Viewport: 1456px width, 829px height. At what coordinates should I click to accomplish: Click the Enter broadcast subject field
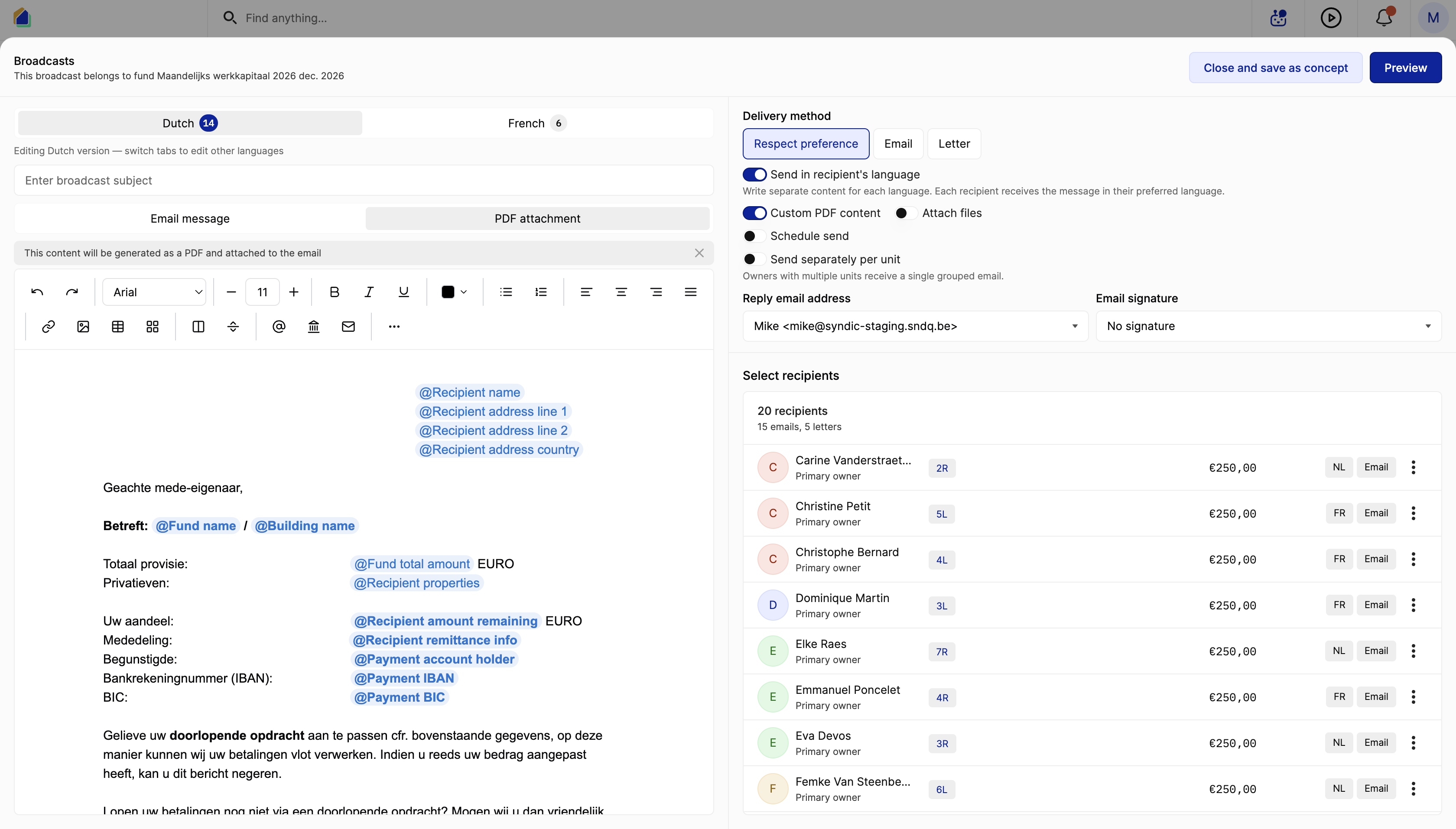click(364, 181)
